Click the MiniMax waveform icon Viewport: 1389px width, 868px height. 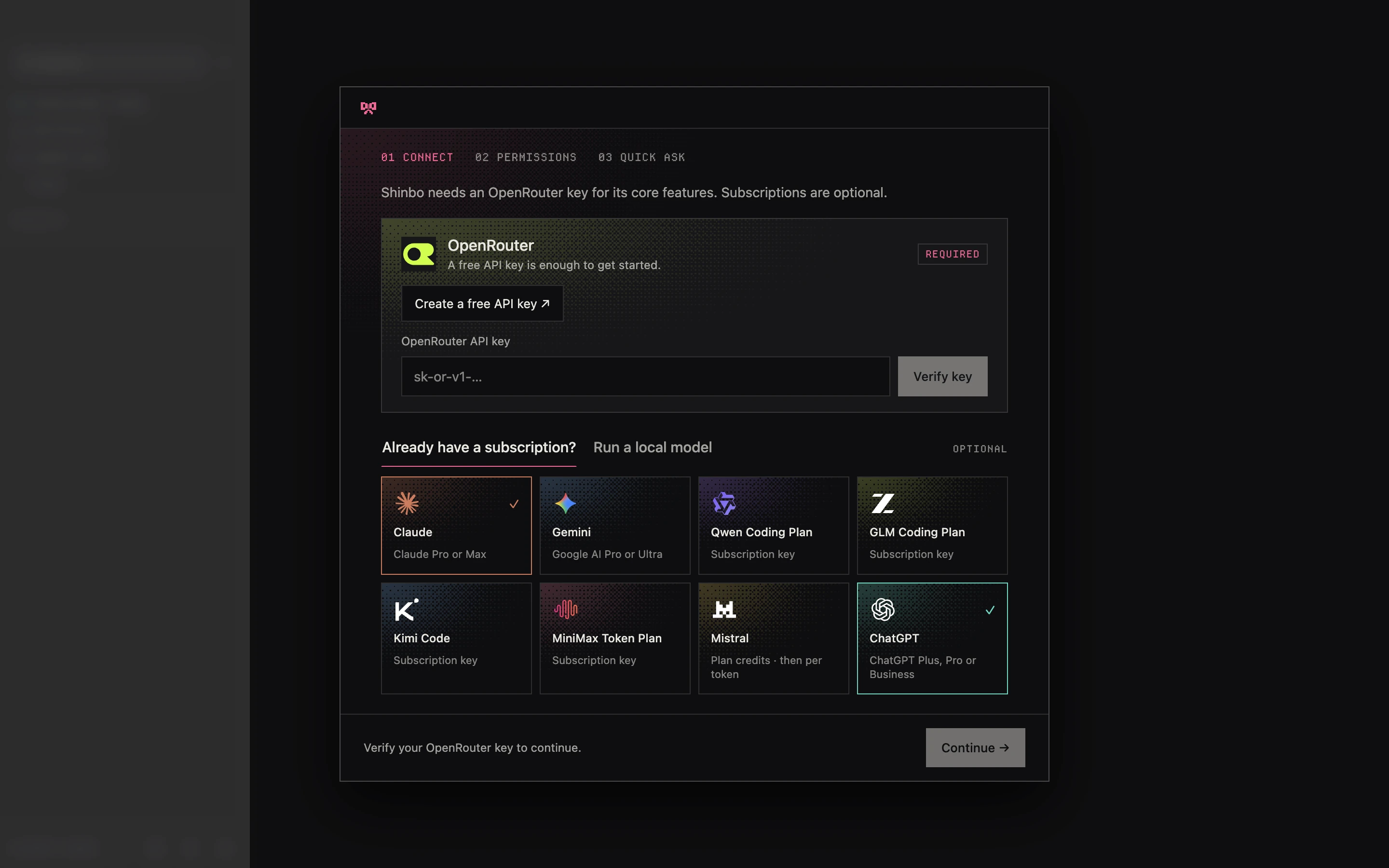pos(565,609)
